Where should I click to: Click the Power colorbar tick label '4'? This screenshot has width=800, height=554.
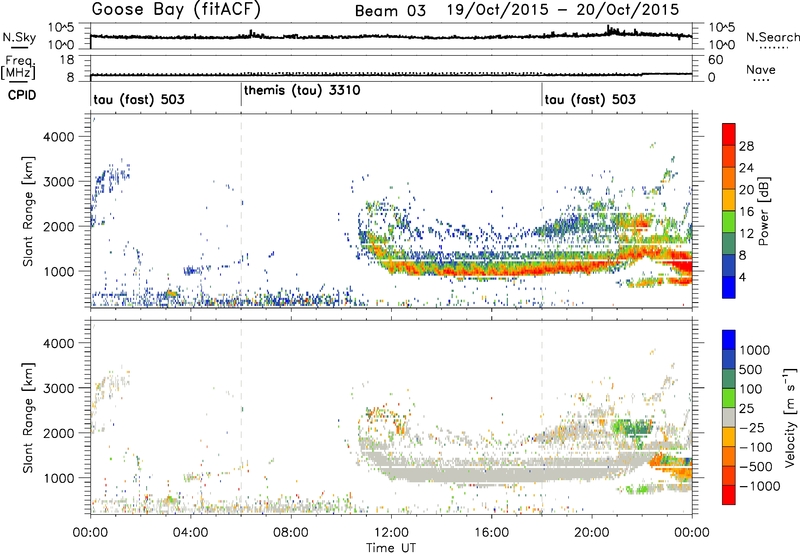743,277
